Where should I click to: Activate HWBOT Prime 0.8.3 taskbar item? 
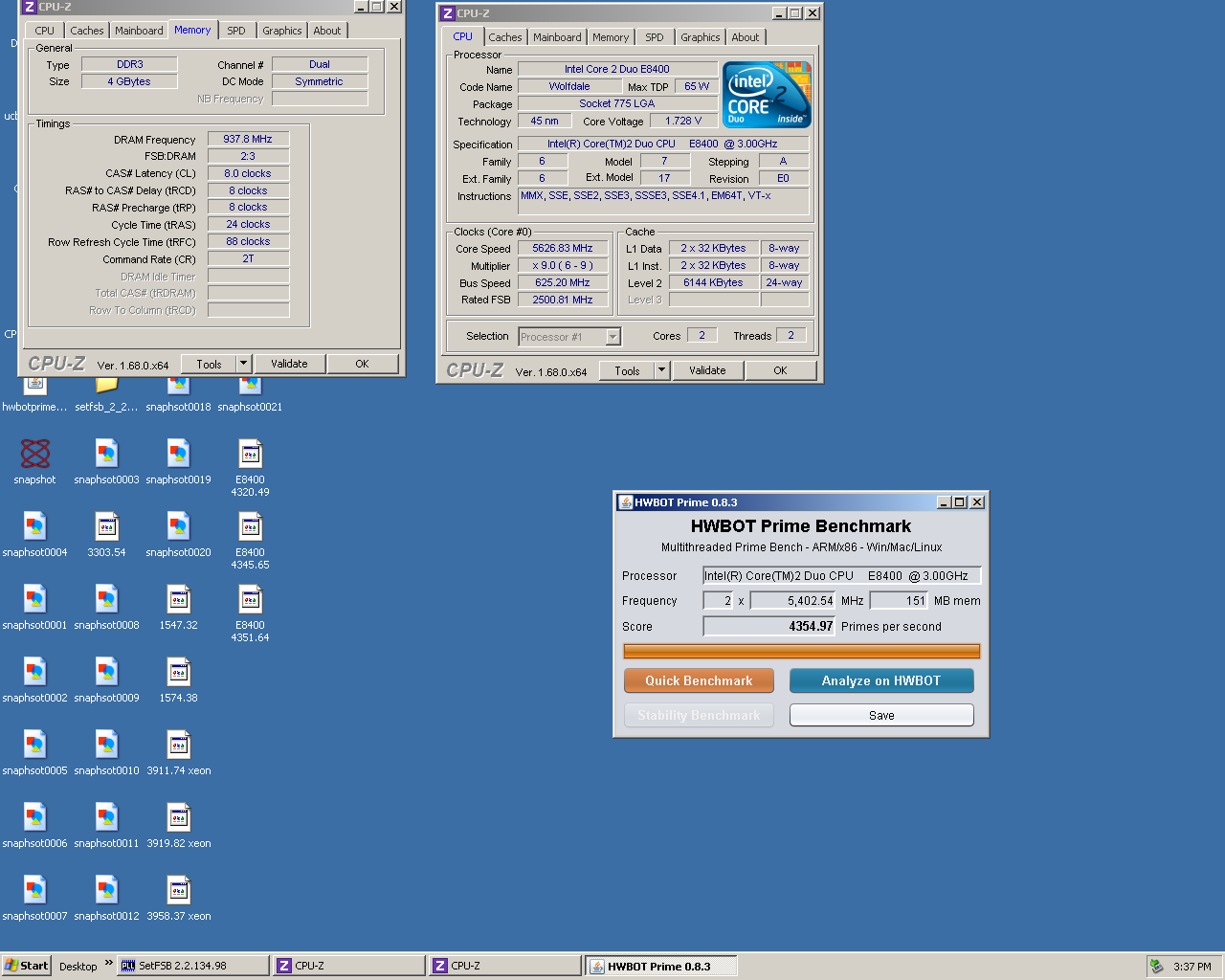click(x=661, y=966)
